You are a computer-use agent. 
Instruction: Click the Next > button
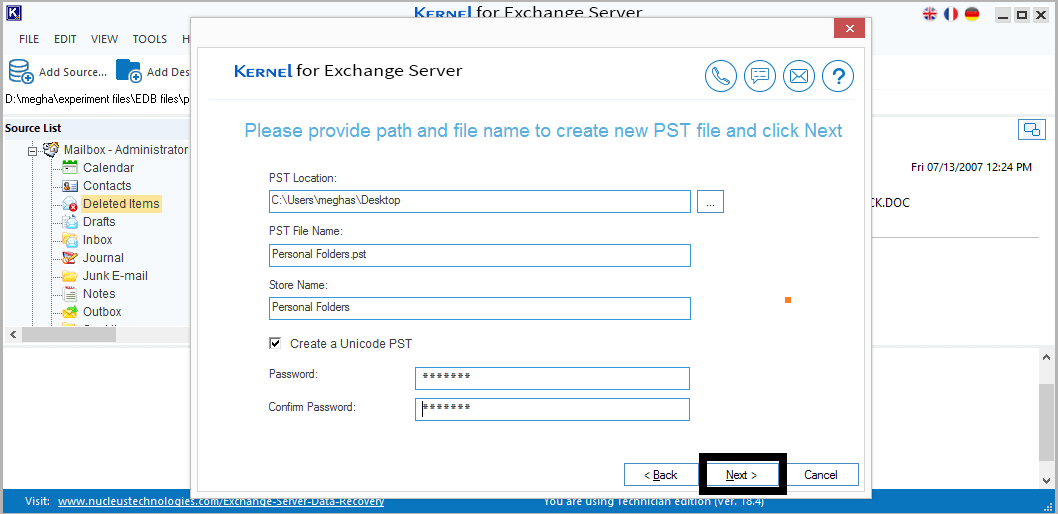(742, 475)
